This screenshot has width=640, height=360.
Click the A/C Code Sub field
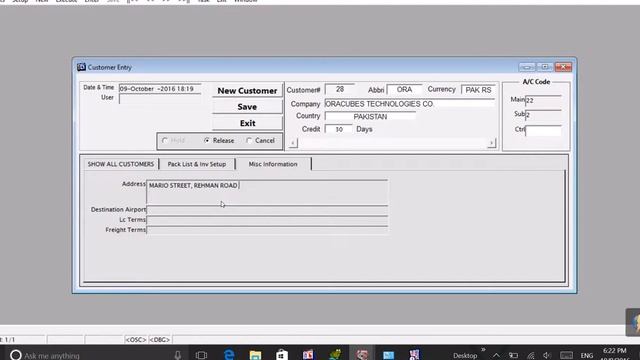pos(543,115)
